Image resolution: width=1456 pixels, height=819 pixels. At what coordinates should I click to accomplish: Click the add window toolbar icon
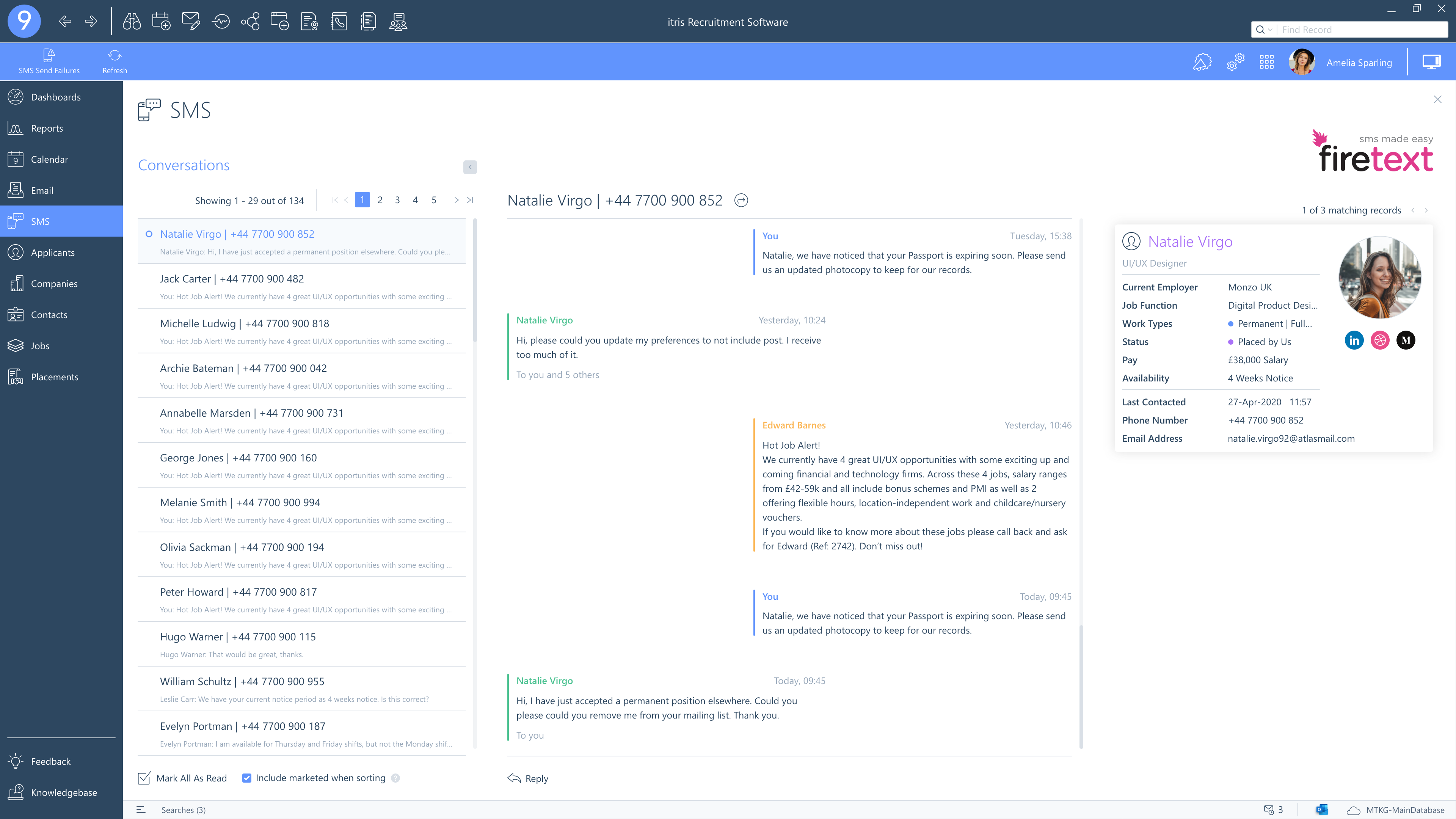[x=280, y=22]
